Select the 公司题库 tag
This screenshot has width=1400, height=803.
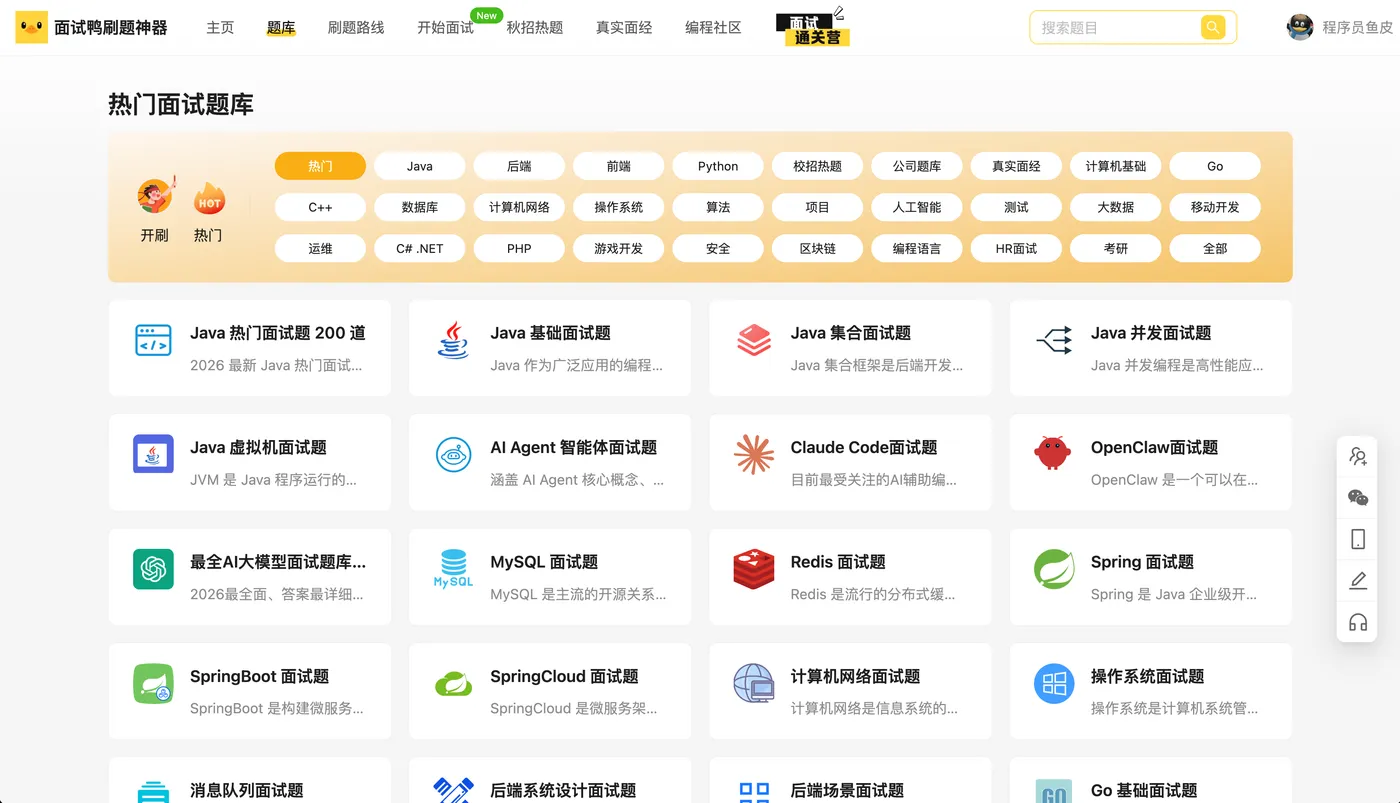tap(917, 166)
